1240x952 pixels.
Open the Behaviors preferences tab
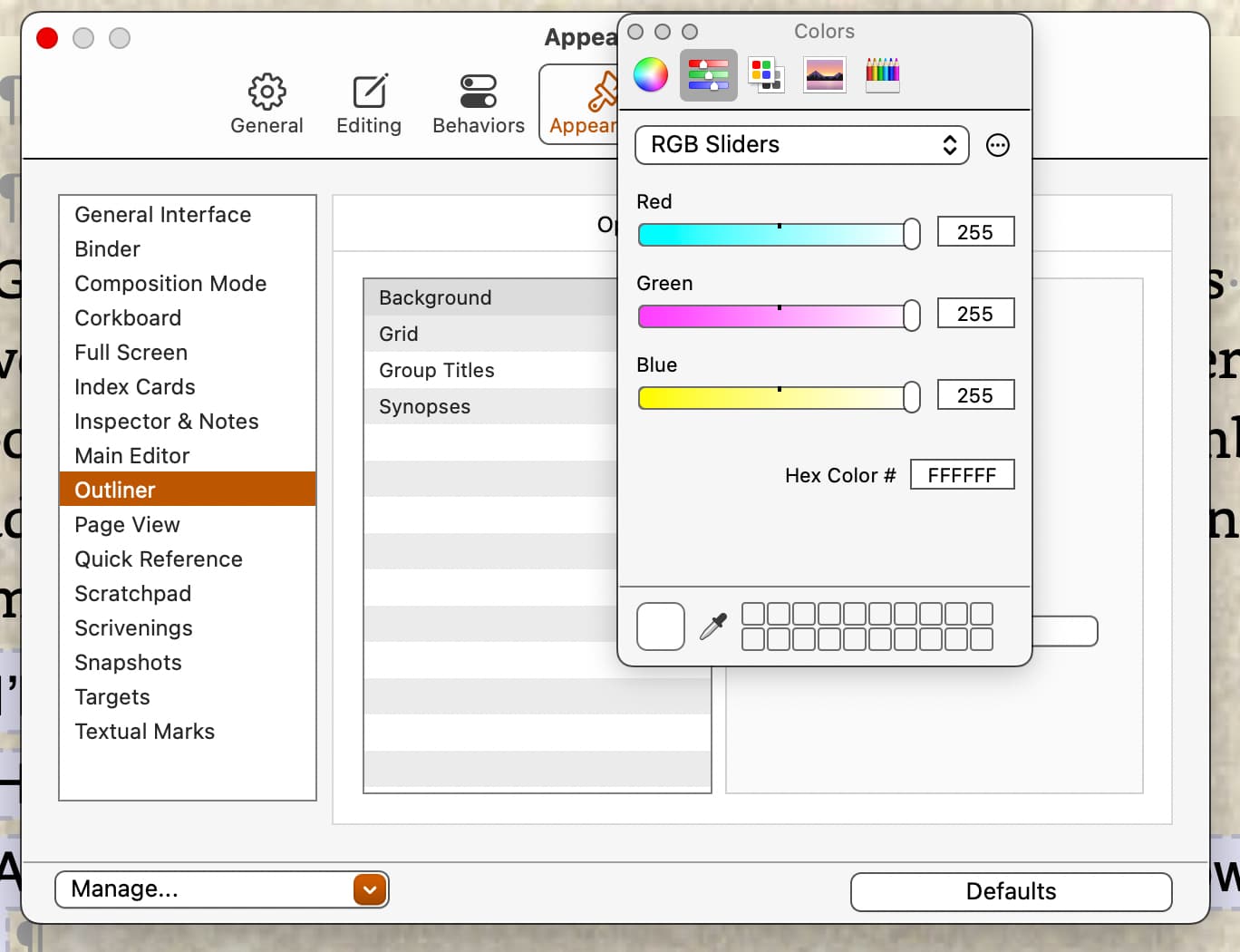tap(479, 104)
